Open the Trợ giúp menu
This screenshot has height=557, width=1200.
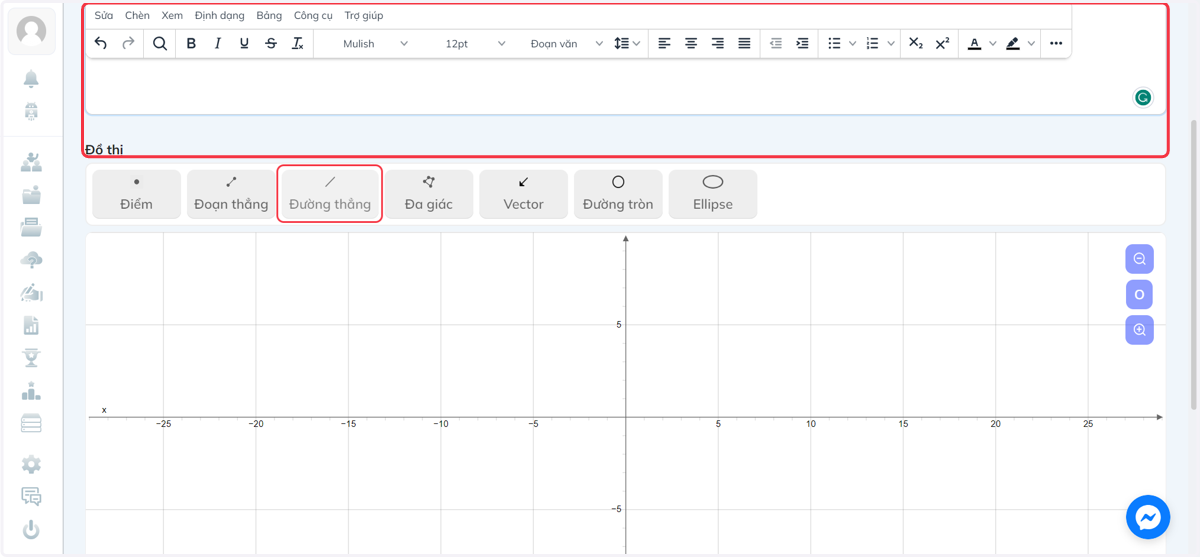pyautogui.click(x=364, y=16)
